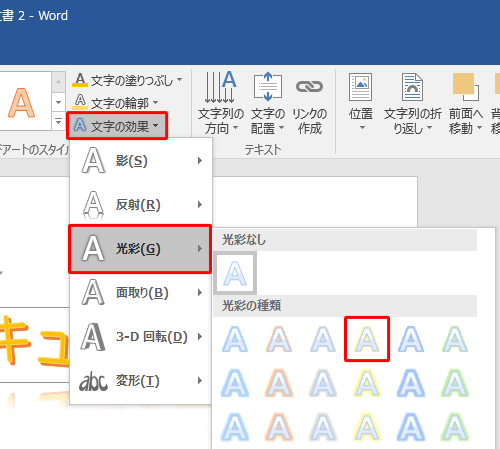Select the 光彩なし no glow option
Screen dimensions: 500x449
(x=235, y=274)
